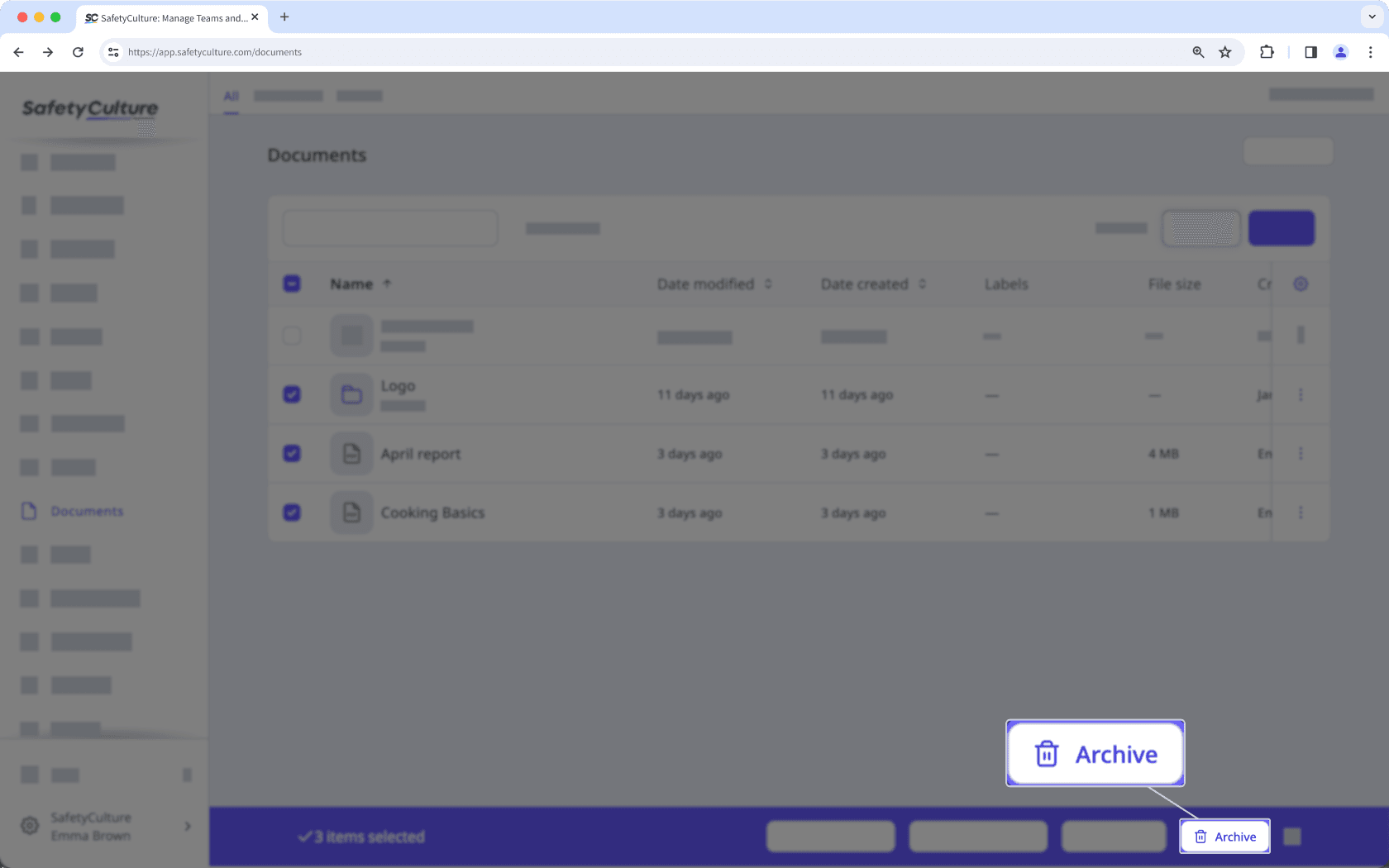Click the document icon beside April report
1389x868 pixels.
pyautogui.click(x=351, y=453)
